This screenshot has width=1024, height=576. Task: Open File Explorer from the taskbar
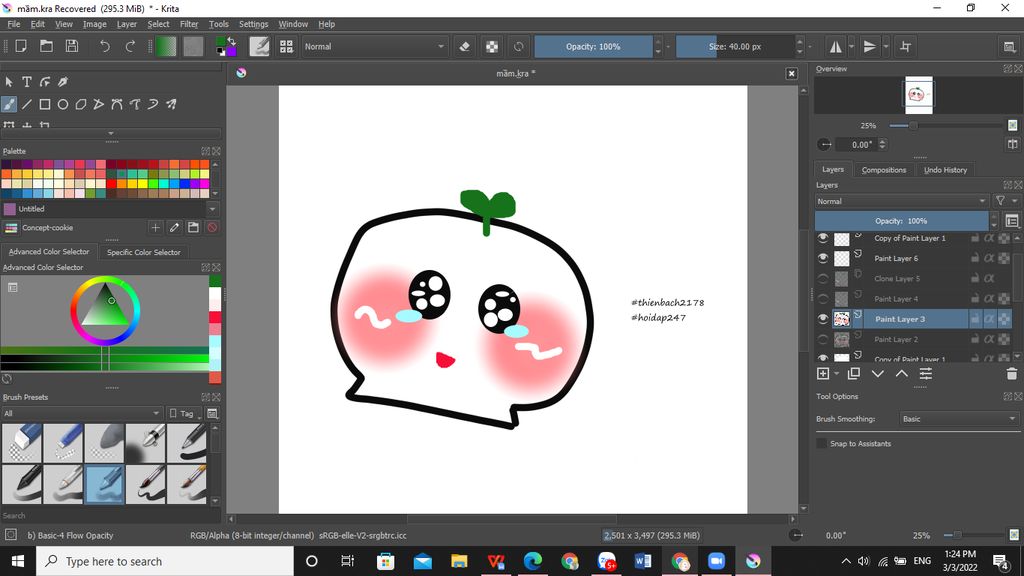click(x=459, y=561)
